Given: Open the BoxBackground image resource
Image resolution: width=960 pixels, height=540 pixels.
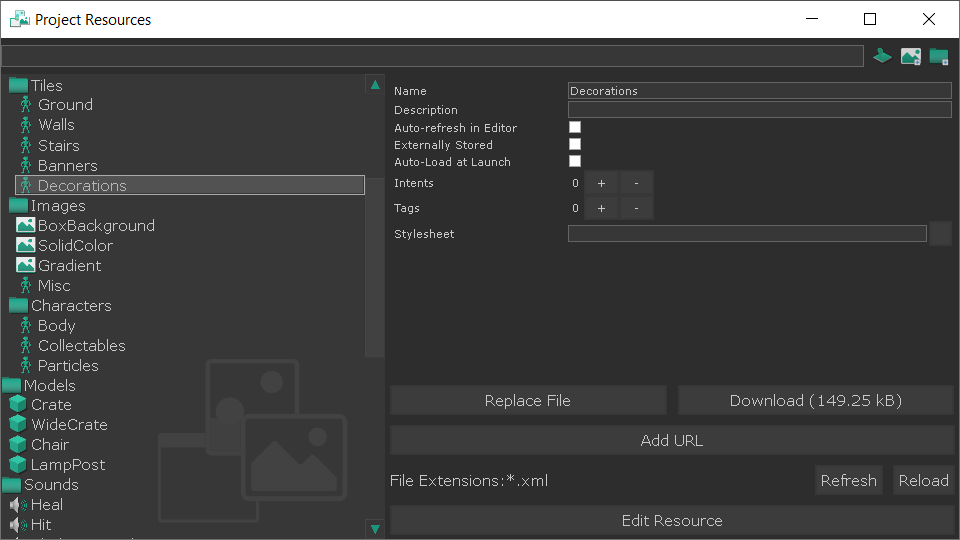Looking at the screenshot, I should tap(86, 226).
